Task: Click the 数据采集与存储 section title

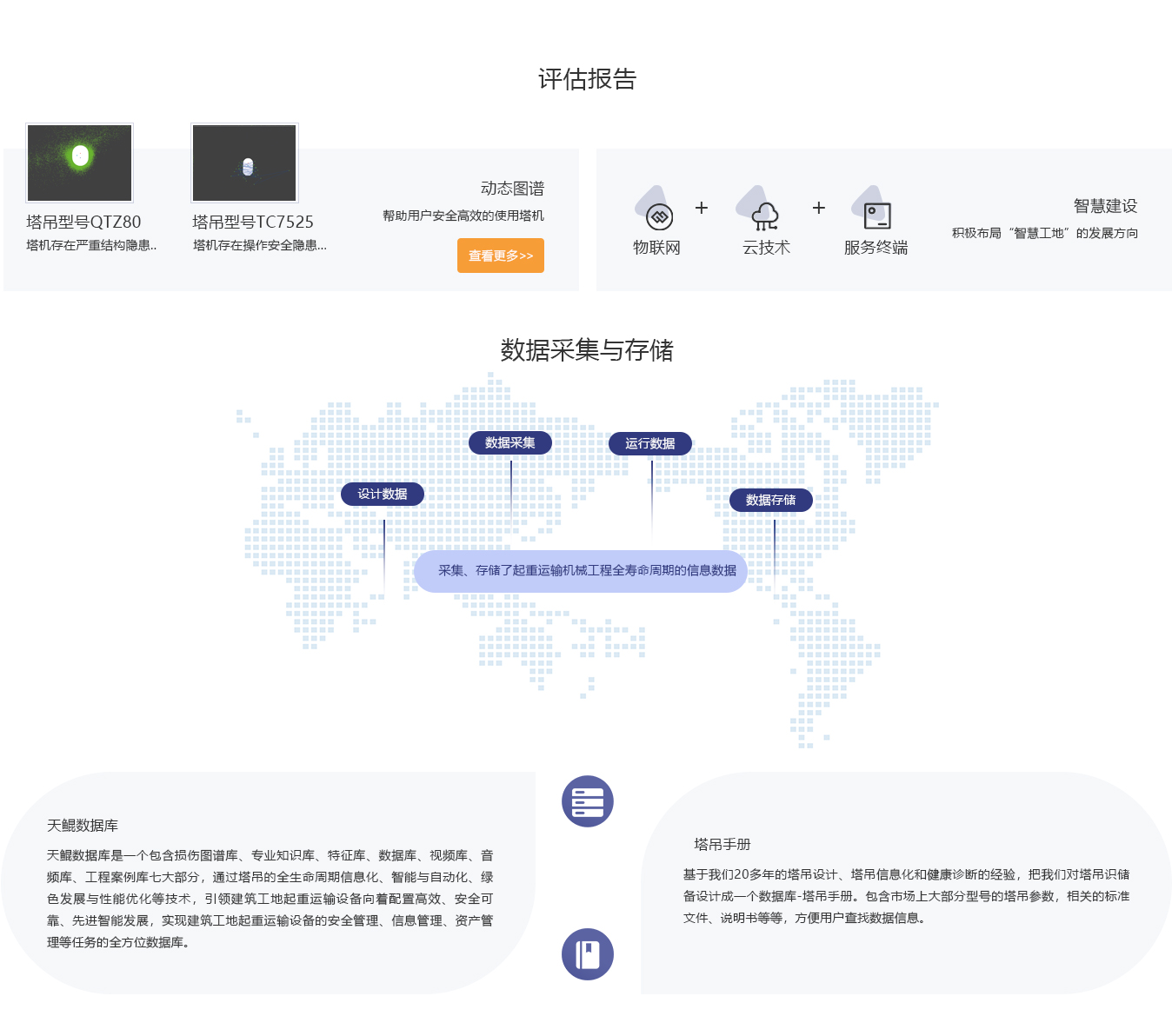Action: coord(587,350)
